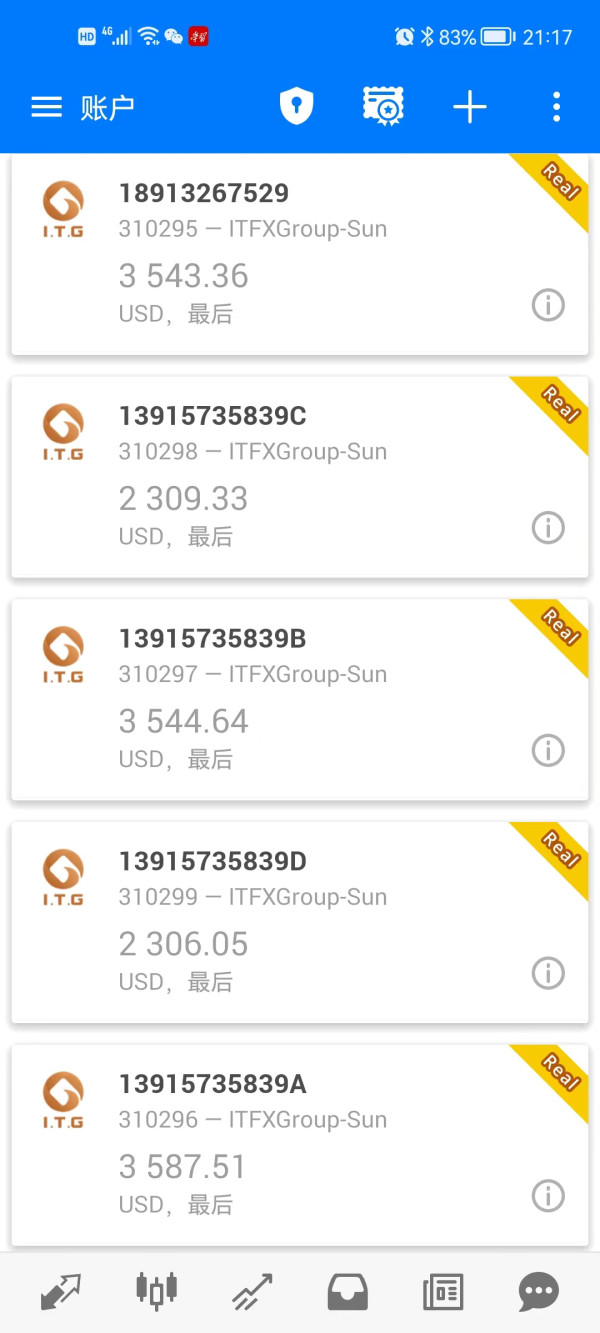This screenshot has width=600, height=1333.
Task: Open the news tab
Action: point(443,1292)
